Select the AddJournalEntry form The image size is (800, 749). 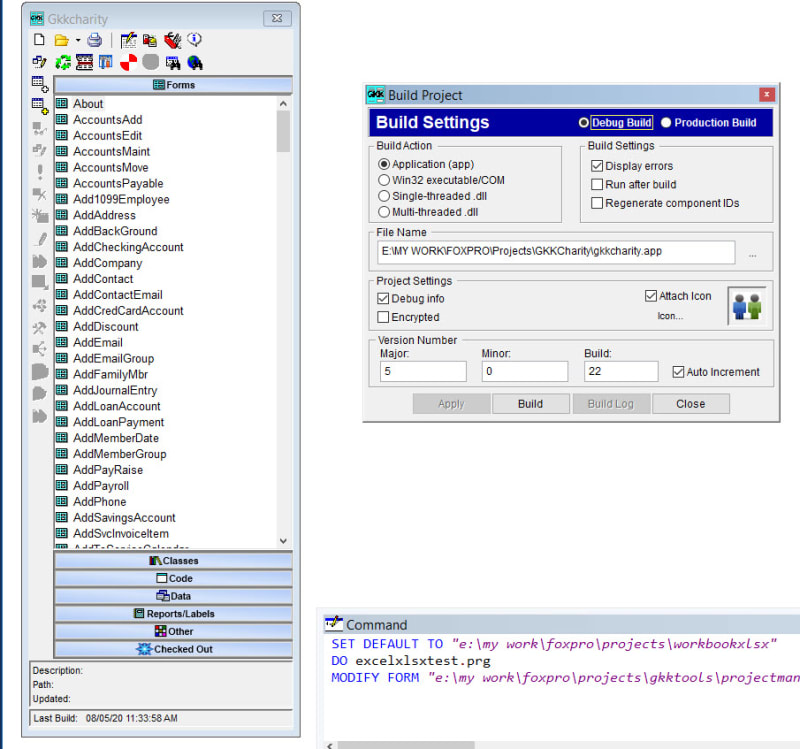115,390
